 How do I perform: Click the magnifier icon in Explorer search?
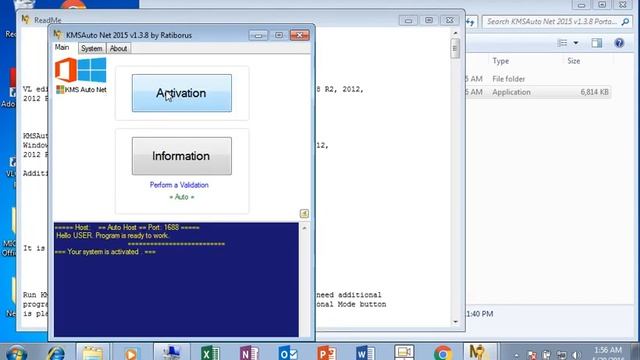click(625, 22)
